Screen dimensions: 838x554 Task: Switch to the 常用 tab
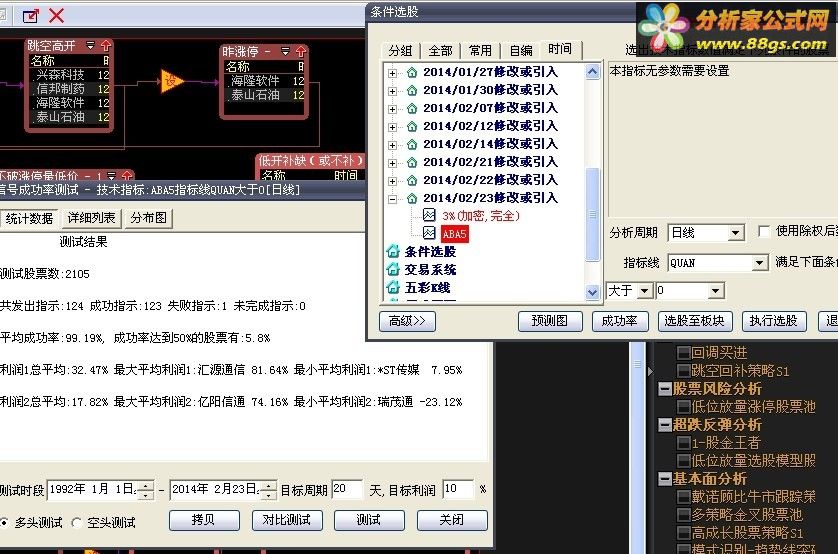point(480,51)
